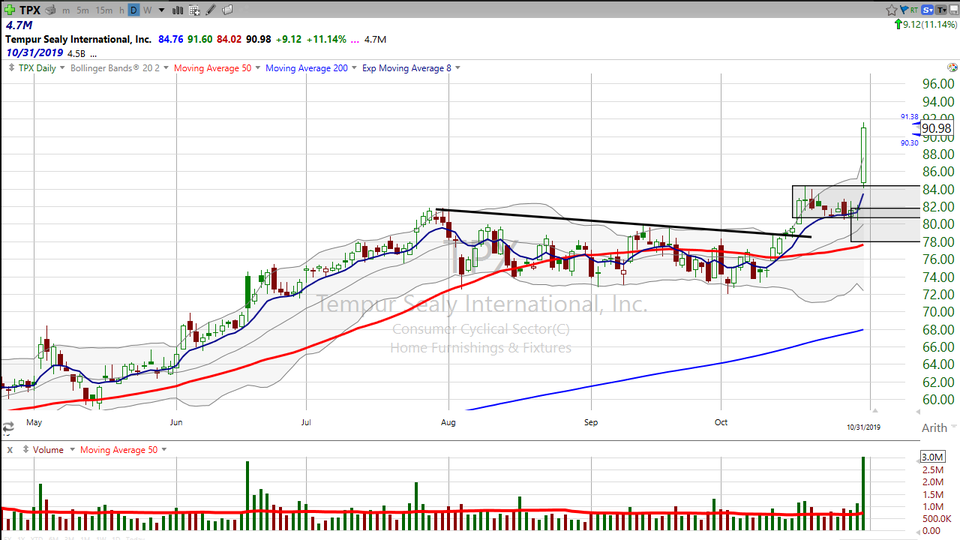Open the blue S dropdown button
960x540 pixels.
(x=928, y=10)
